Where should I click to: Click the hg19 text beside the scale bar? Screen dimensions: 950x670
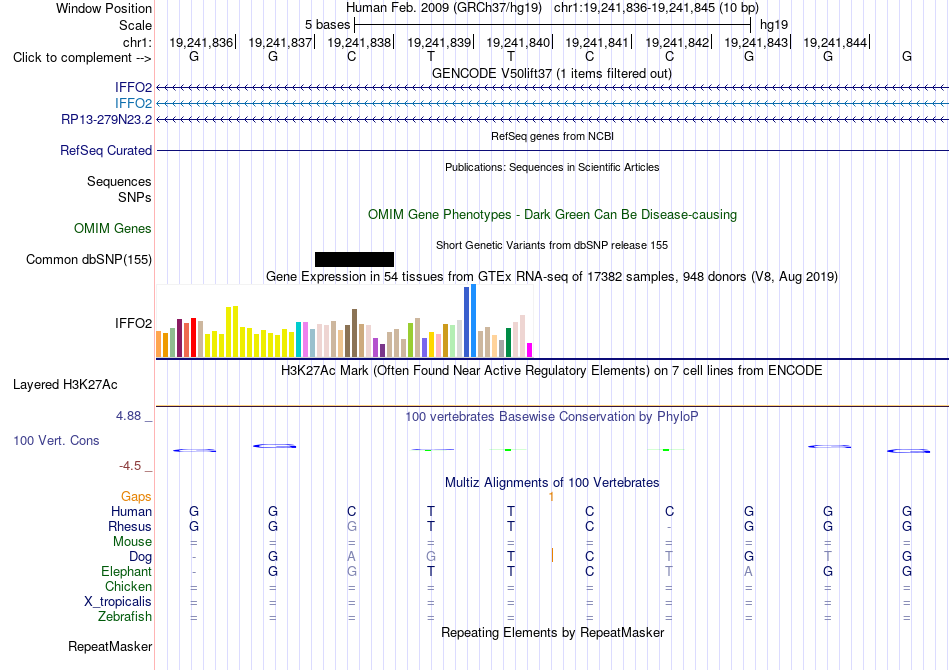coord(774,25)
